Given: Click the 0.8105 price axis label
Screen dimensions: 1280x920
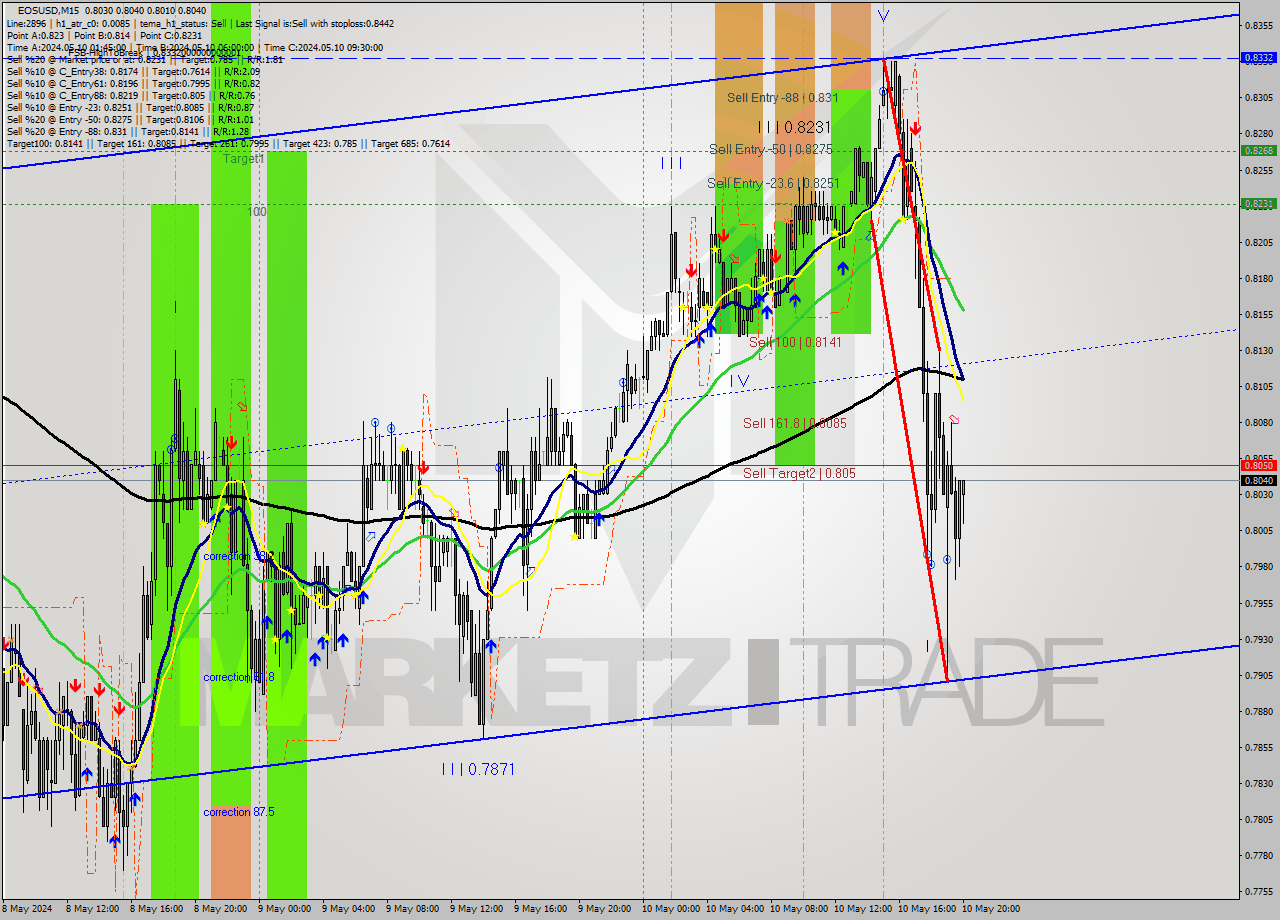Looking at the screenshot, I should tap(1257, 386).
